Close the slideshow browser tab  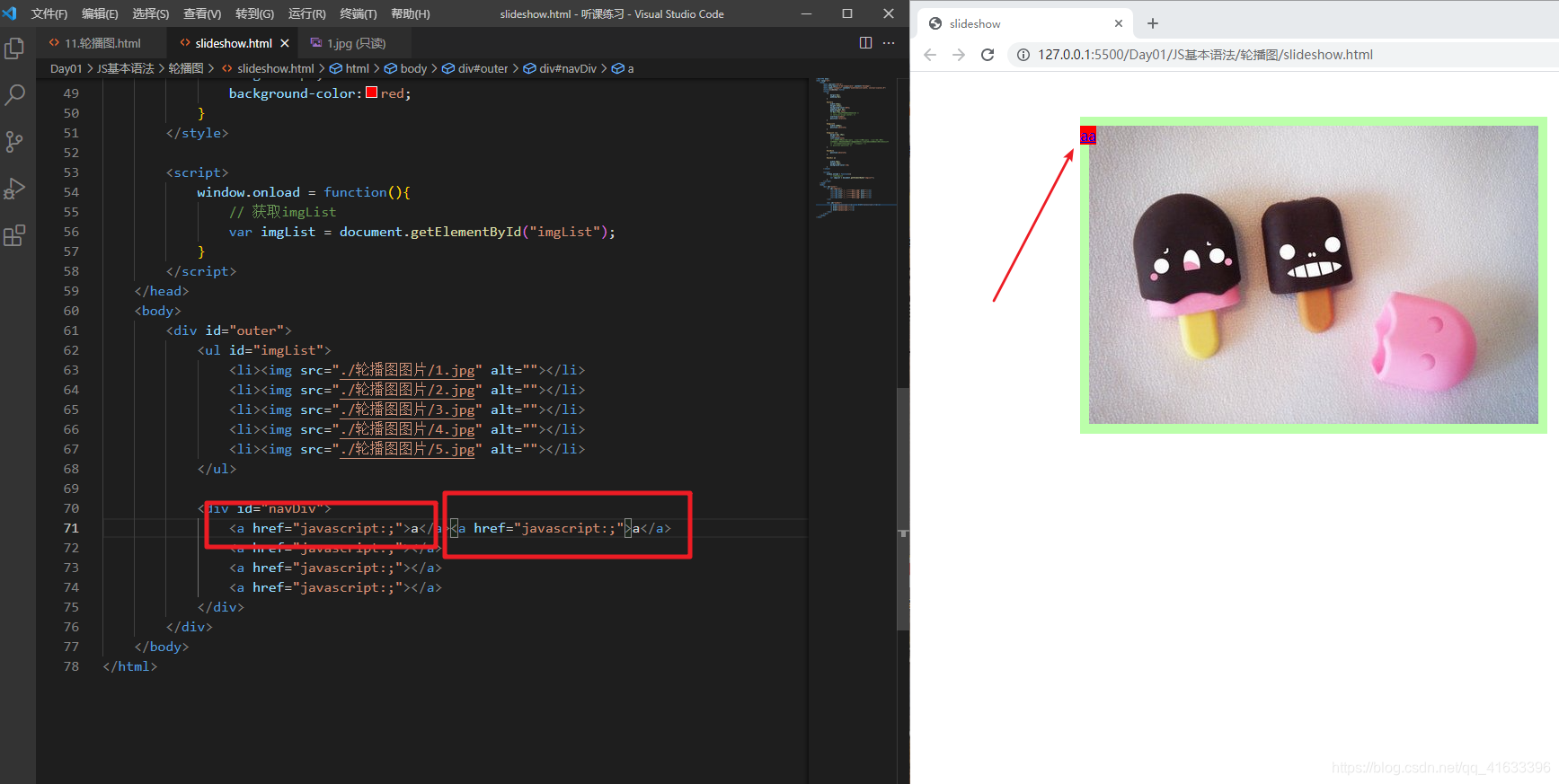click(1119, 23)
